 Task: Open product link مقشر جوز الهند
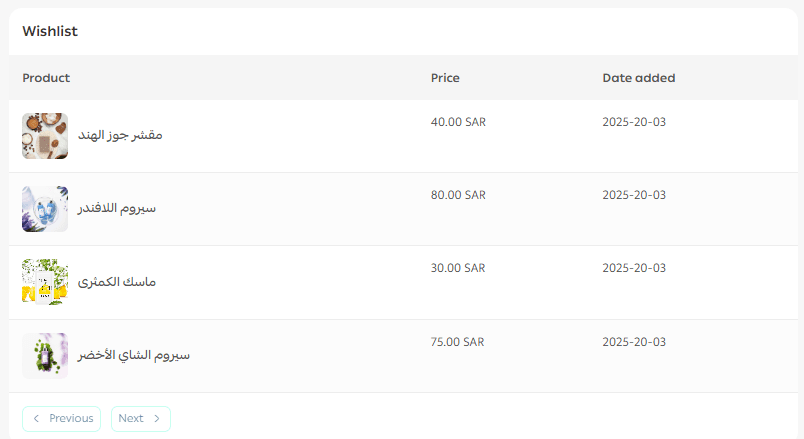(120, 136)
